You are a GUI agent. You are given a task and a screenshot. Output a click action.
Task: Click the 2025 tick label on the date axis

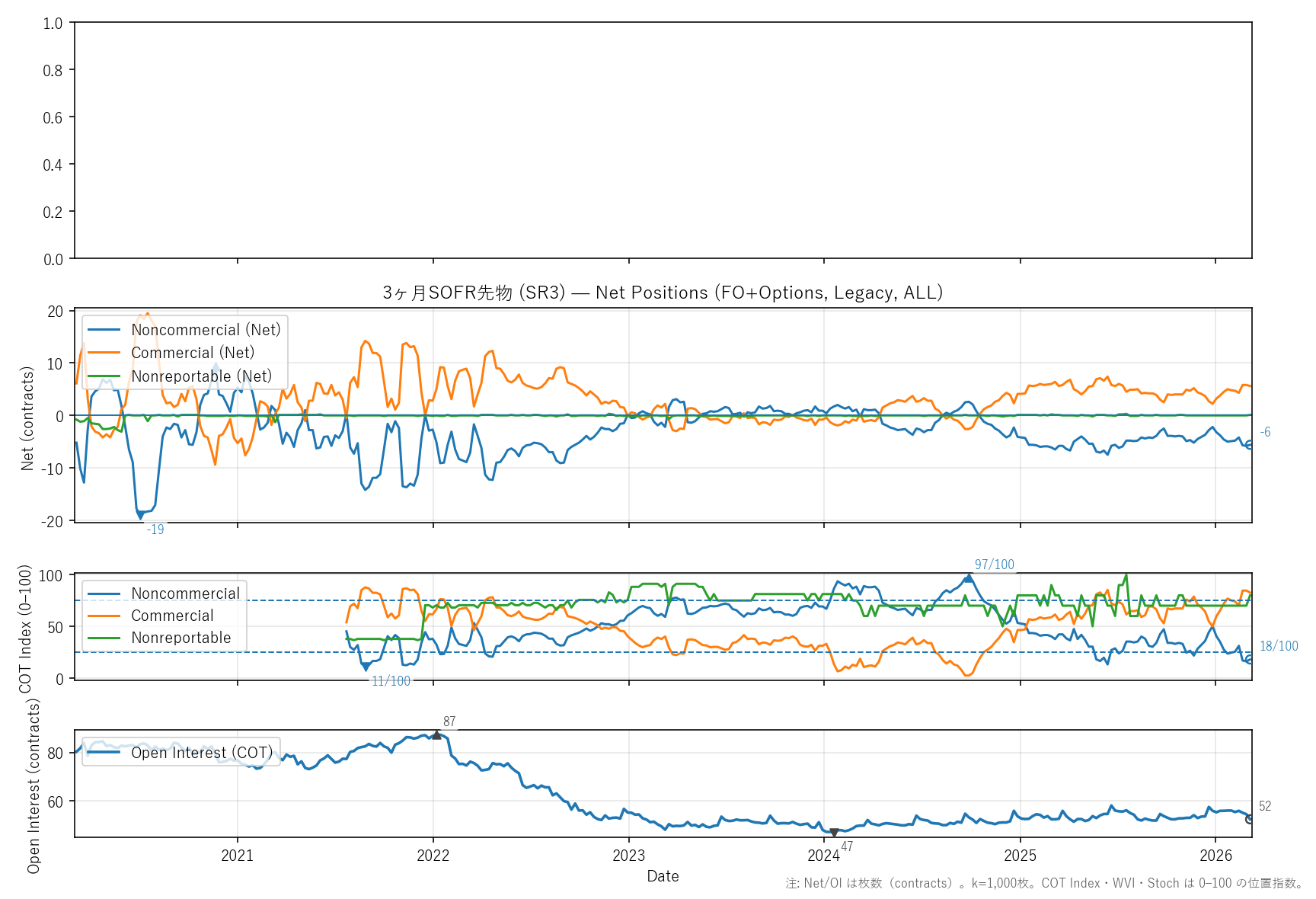pos(1020,856)
